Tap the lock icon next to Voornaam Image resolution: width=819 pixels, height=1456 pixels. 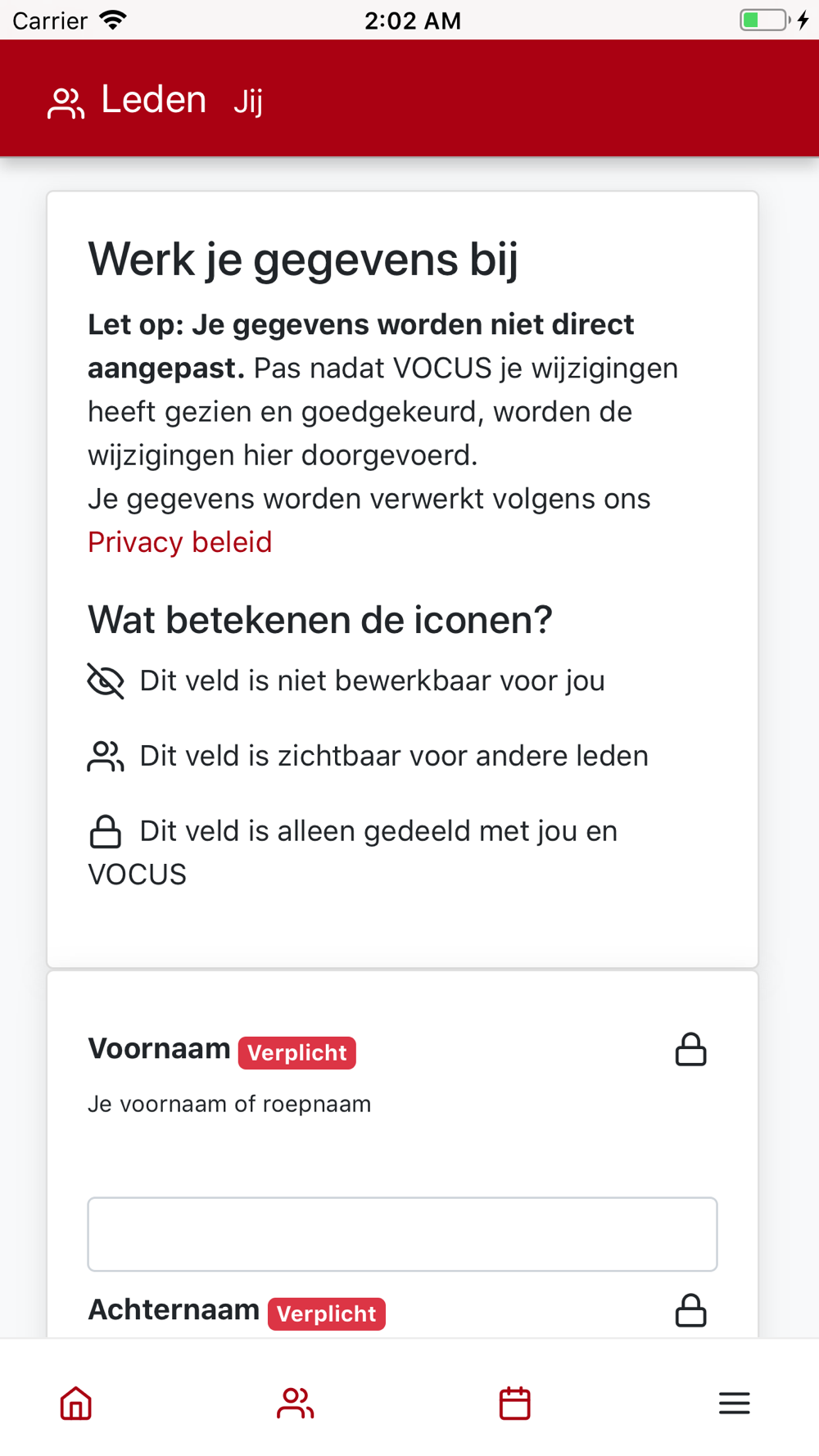pyautogui.click(x=690, y=1049)
